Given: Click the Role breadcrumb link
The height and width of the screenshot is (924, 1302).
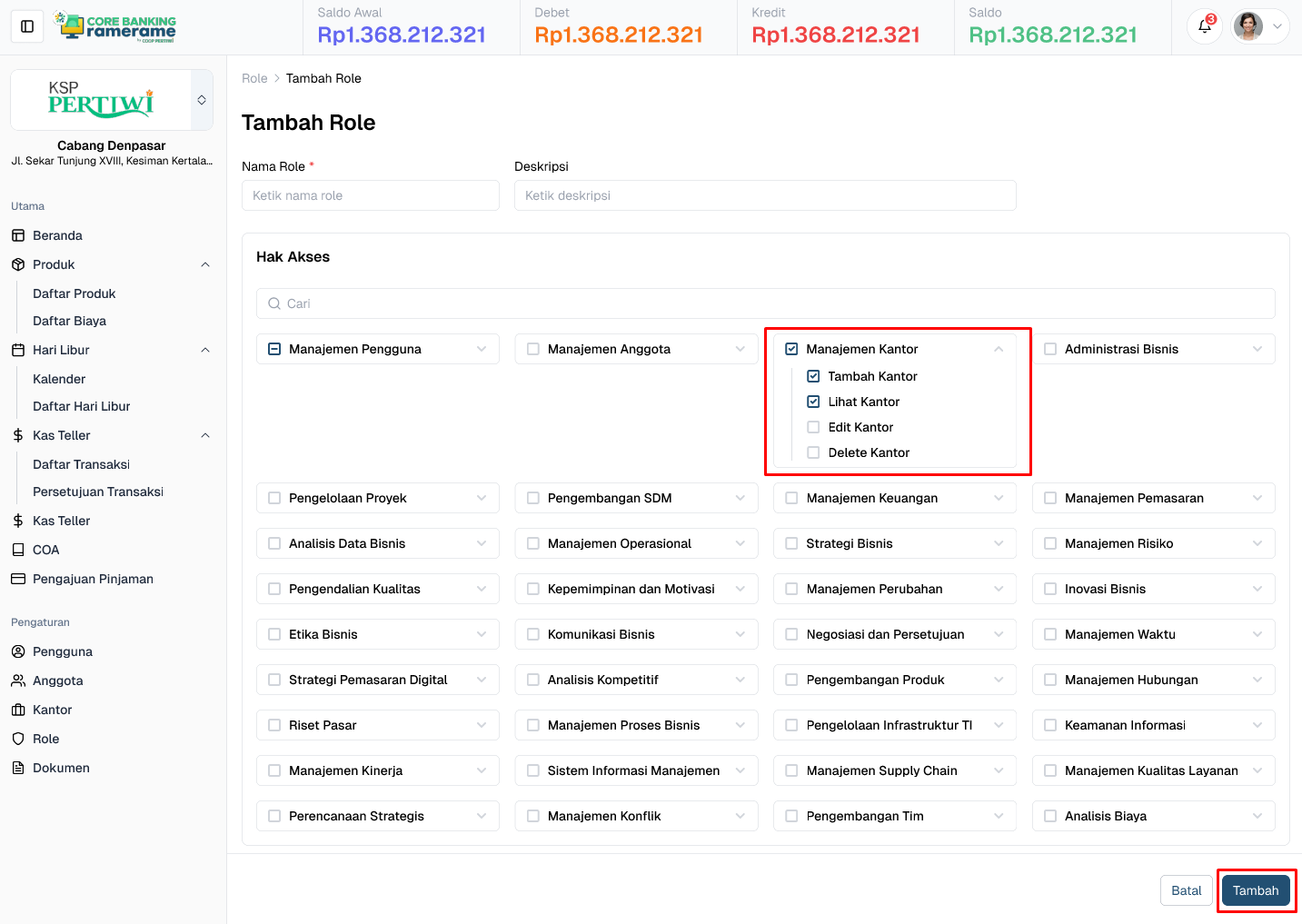Looking at the screenshot, I should (x=254, y=78).
